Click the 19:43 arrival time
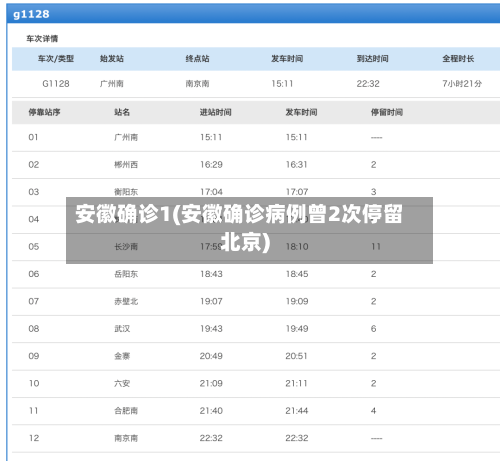The width and height of the screenshot is (500, 461). point(211,328)
